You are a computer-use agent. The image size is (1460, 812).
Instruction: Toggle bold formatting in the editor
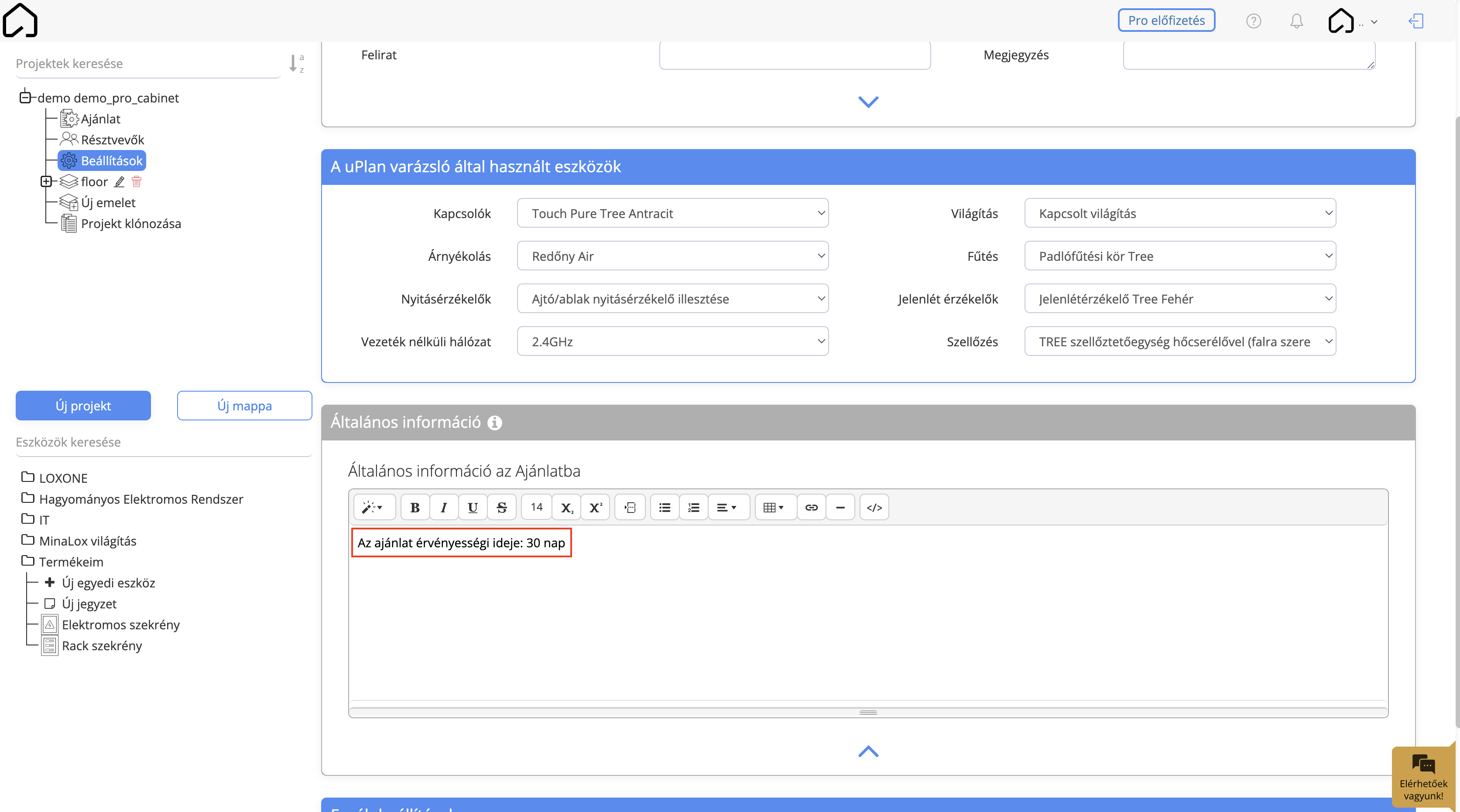point(415,507)
